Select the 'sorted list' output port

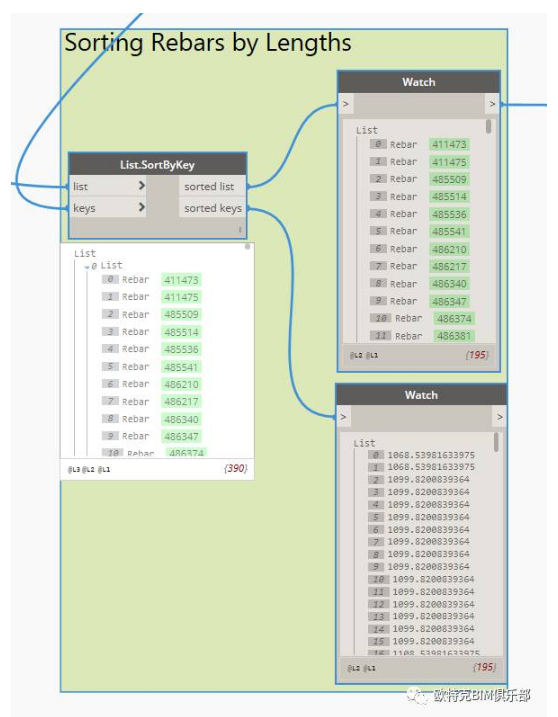[x=212, y=186]
